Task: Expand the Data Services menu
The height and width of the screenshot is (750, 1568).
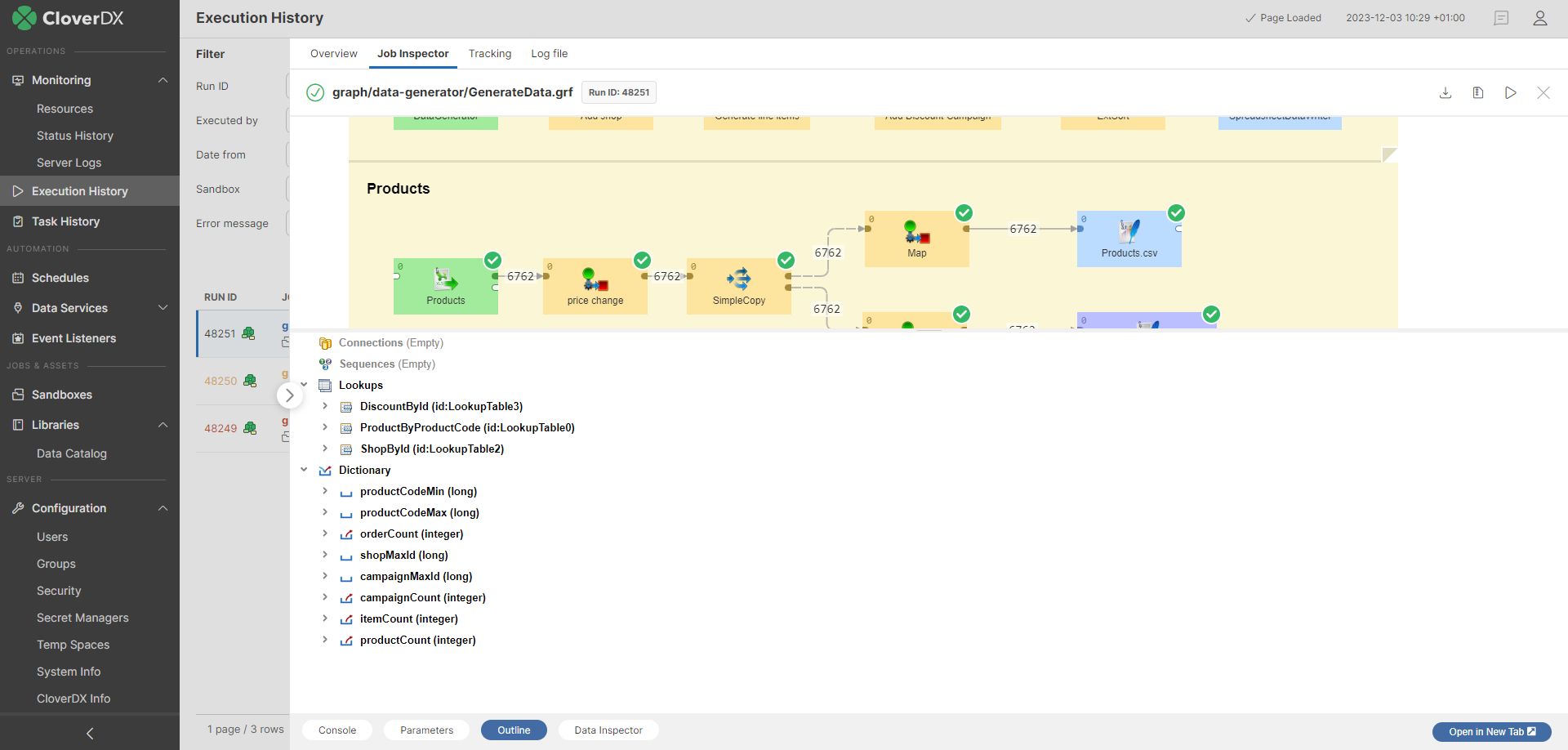Action: 163,308
